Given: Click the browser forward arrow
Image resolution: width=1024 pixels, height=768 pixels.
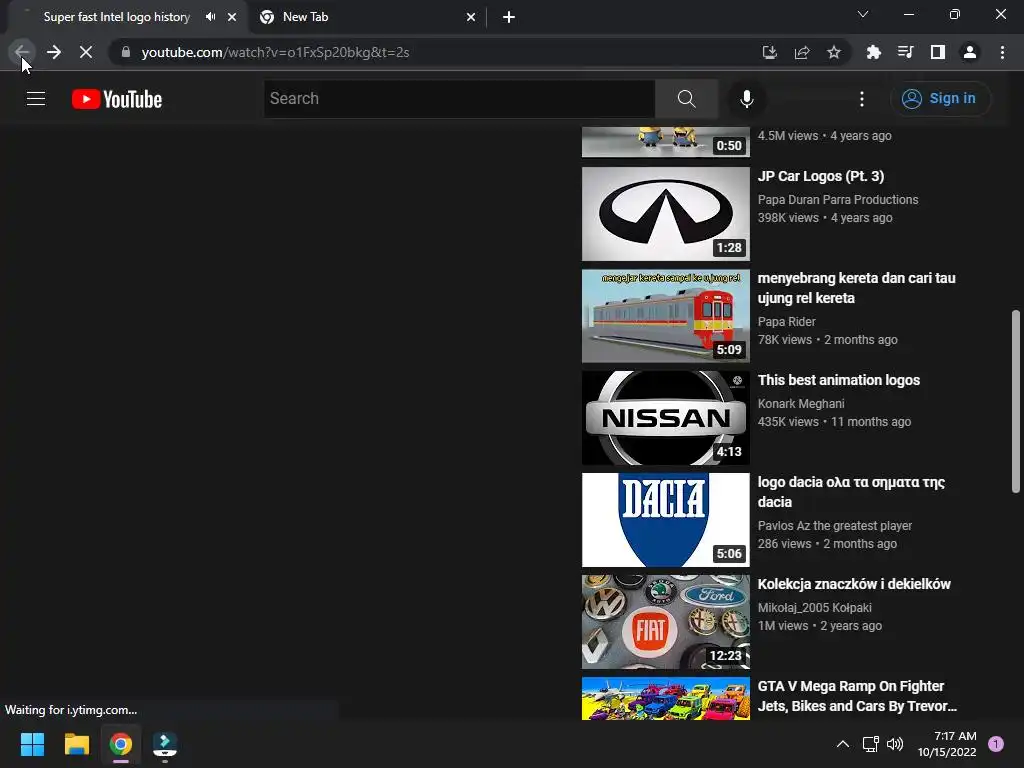Looking at the screenshot, I should tap(54, 52).
